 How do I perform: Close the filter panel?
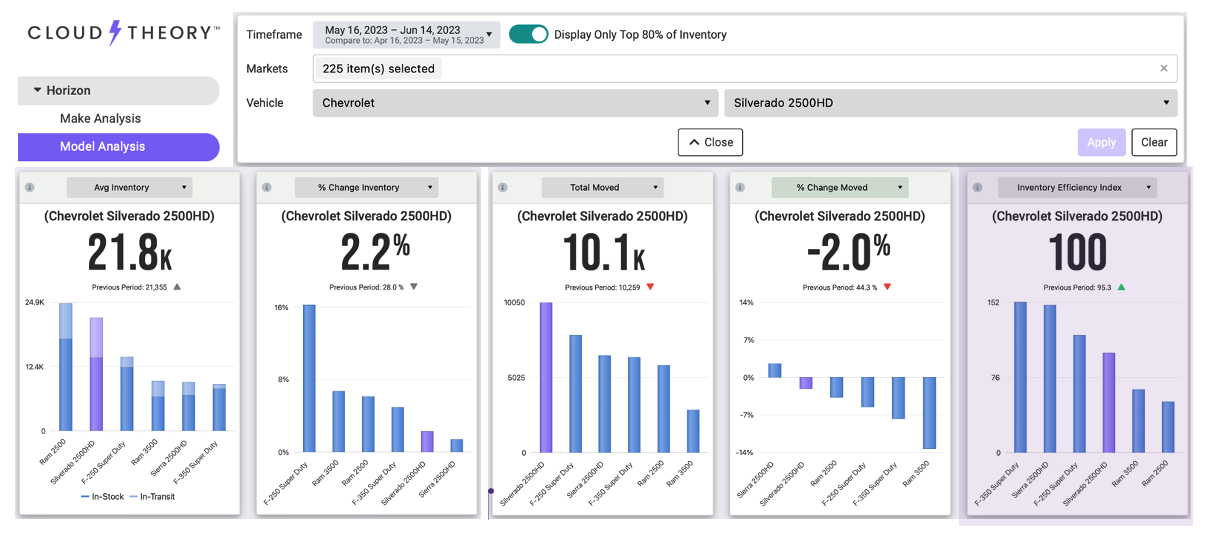(x=710, y=142)
